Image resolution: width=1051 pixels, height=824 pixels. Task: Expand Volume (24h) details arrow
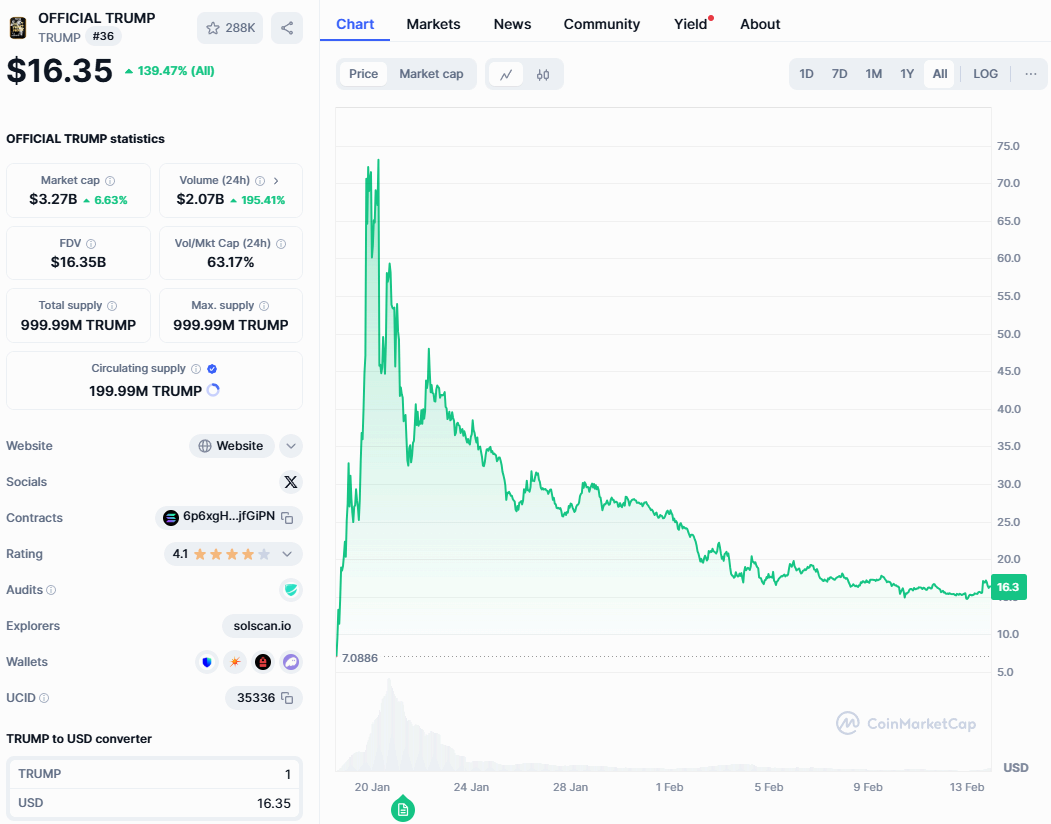pos(275,180)
